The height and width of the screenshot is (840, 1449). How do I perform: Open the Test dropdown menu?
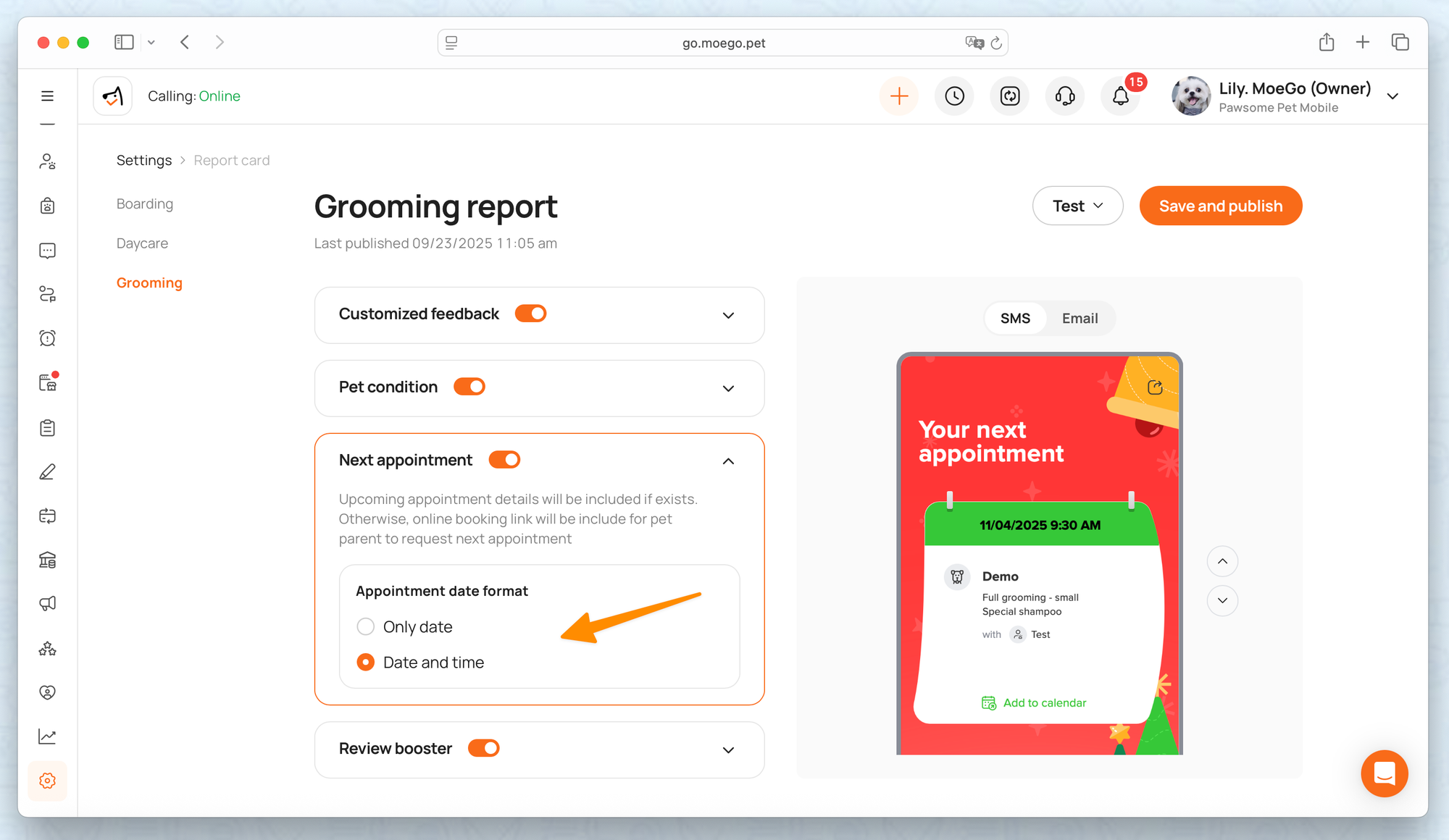pos(1077,206)
